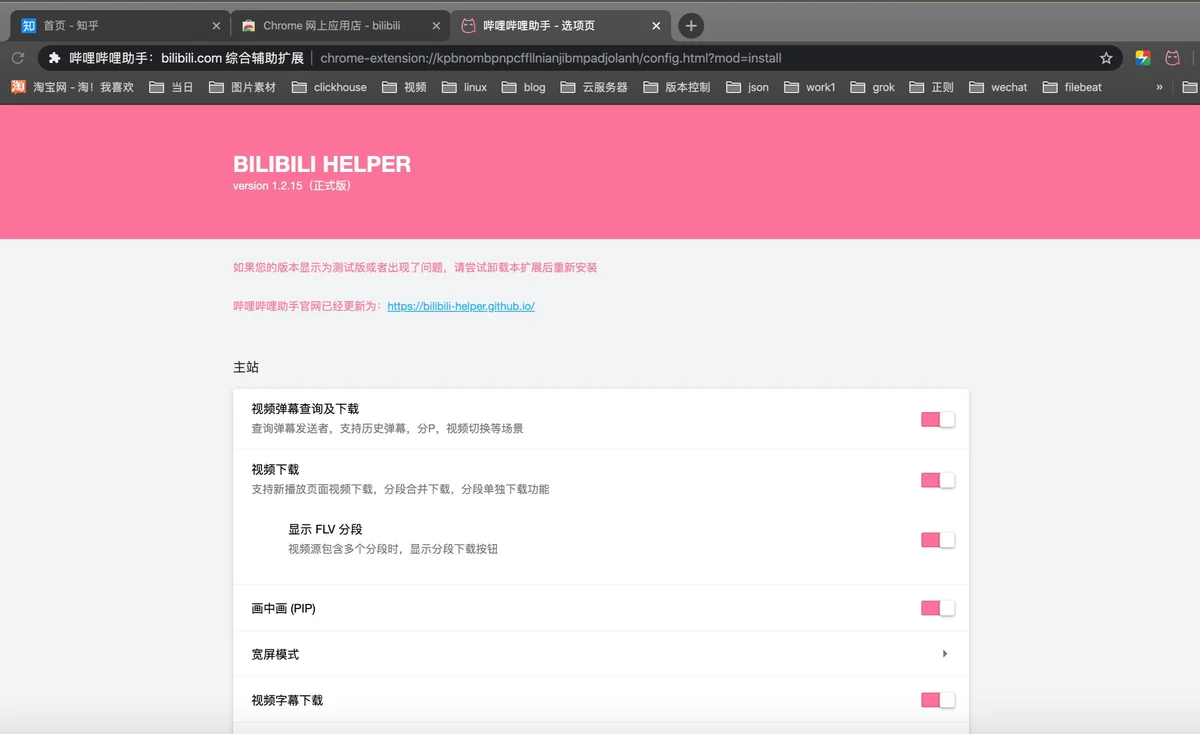This screenshot has height=734, width=1200.
Task: Open the 当日 bookmark folder
Action: coord(171,87)
